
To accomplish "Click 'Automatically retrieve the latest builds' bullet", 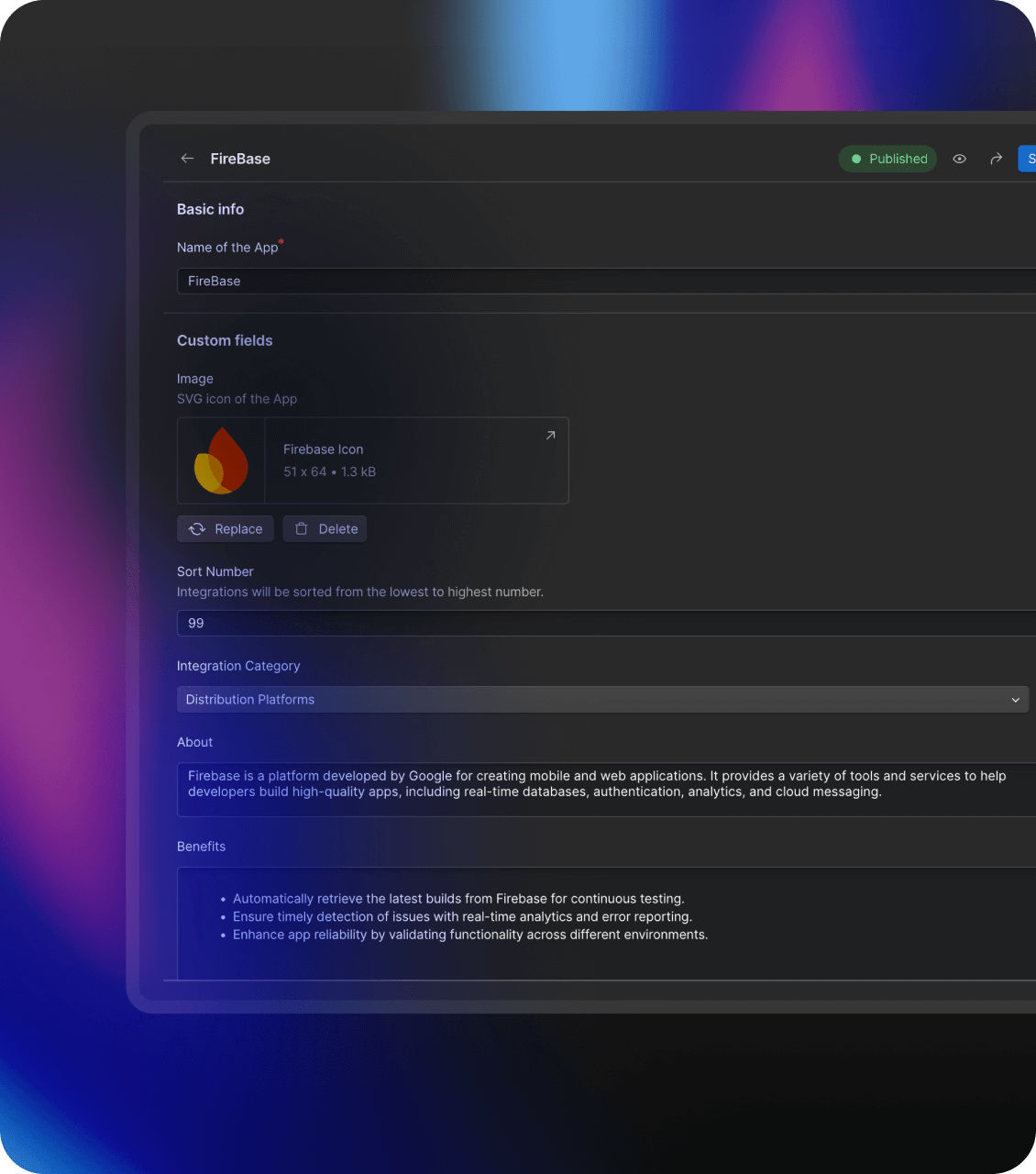I will (x=458, y=899).
